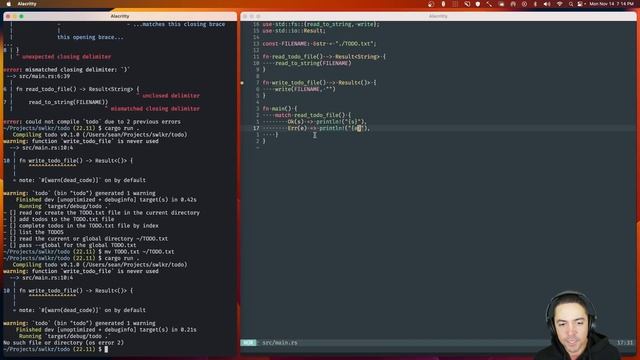
Task: Click 'No such file or directory (os error 2)'
Action: pos(63,343)
